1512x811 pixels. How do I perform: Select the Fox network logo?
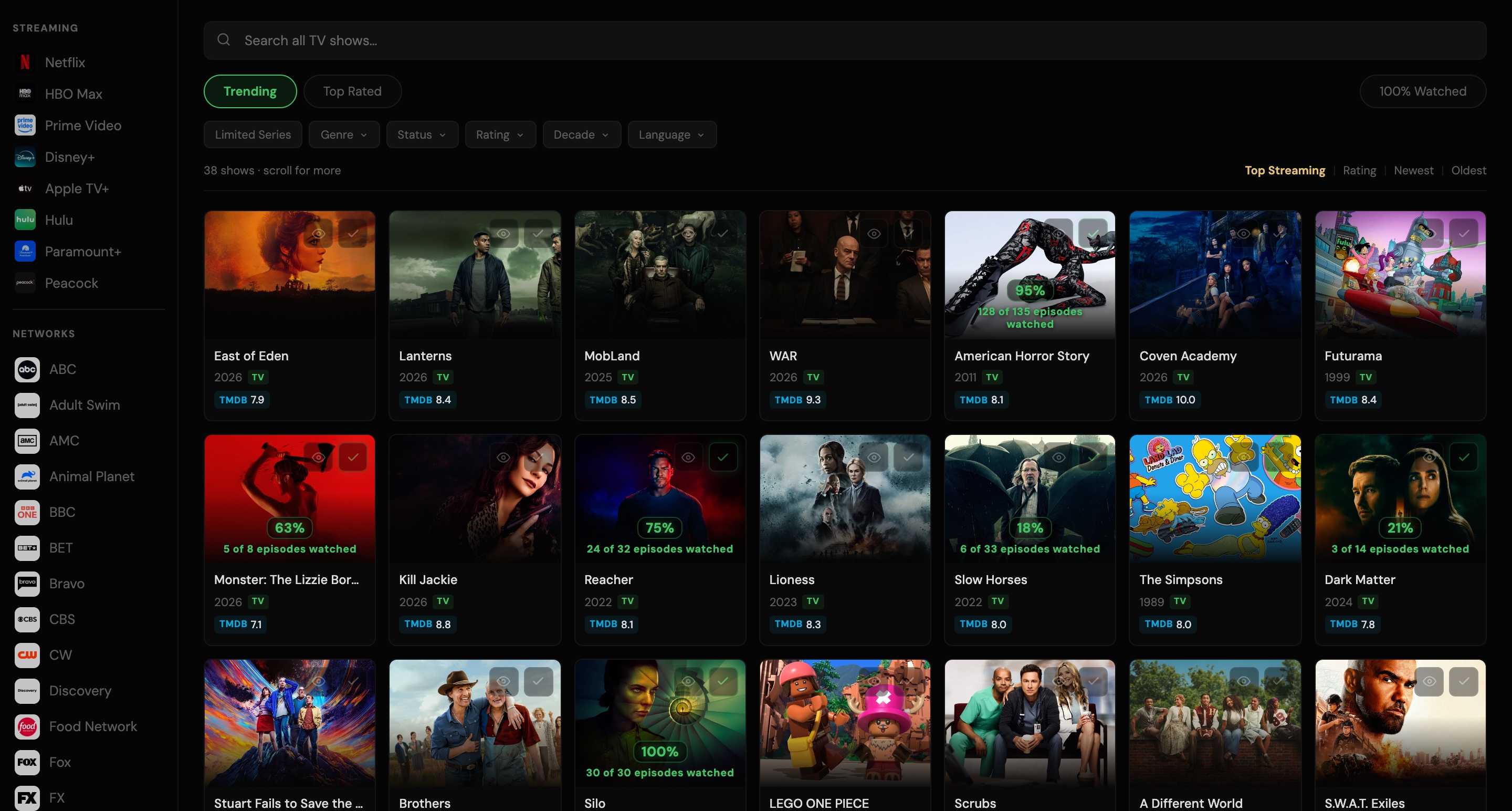[27, 762]
